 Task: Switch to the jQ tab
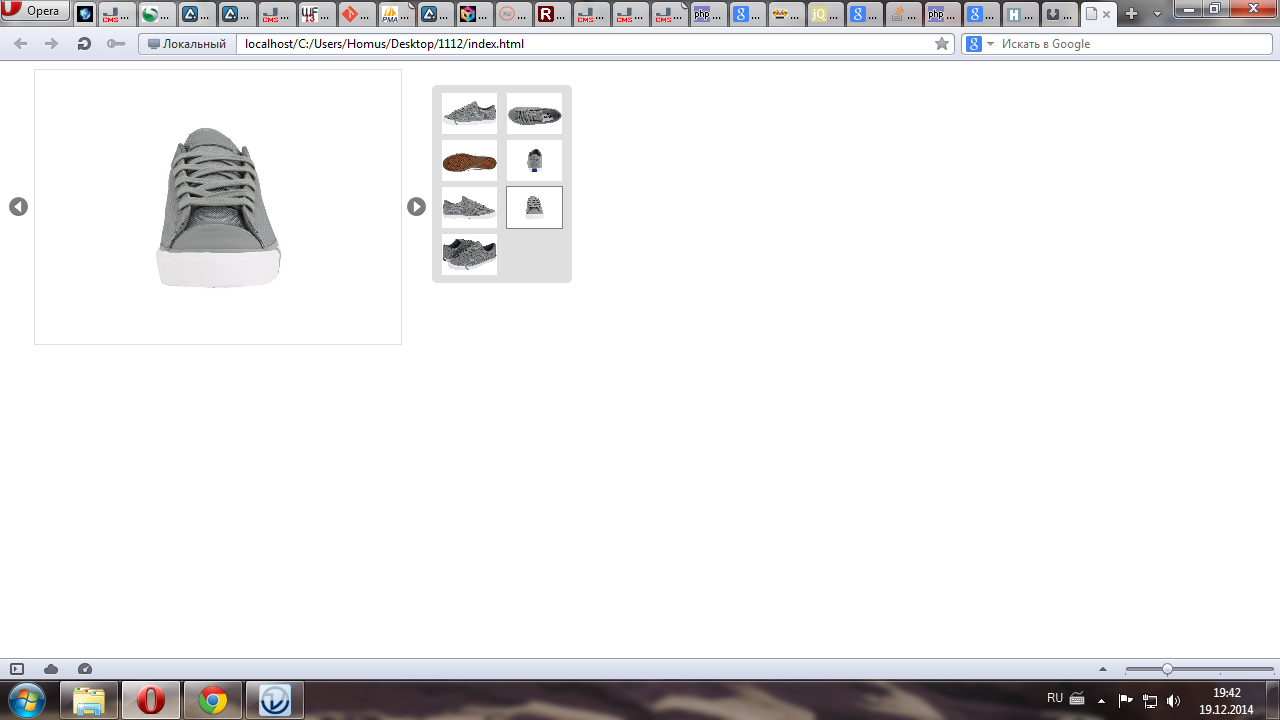[x=826, y=14]
